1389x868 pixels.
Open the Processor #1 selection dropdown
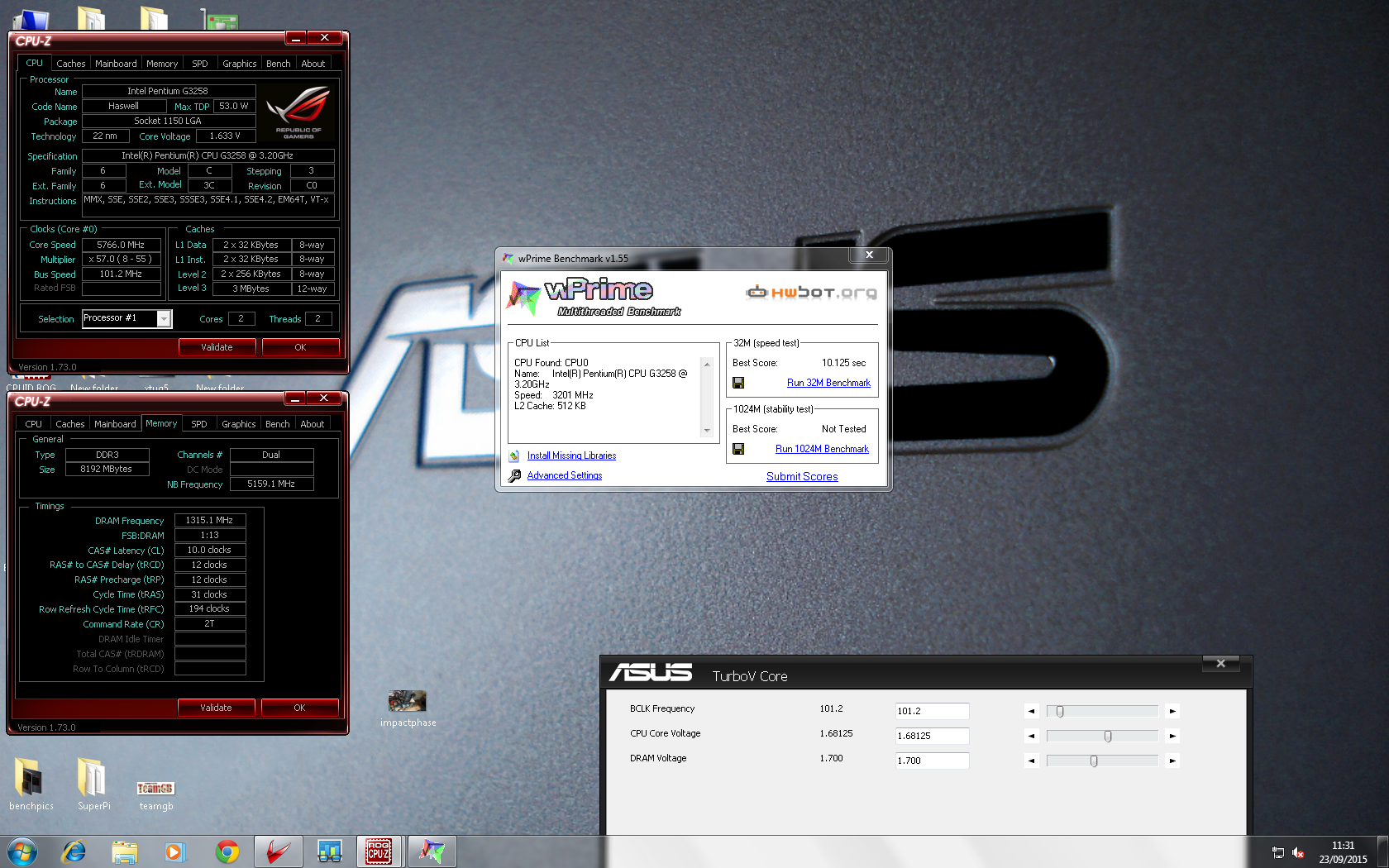(x=164, y=319)
